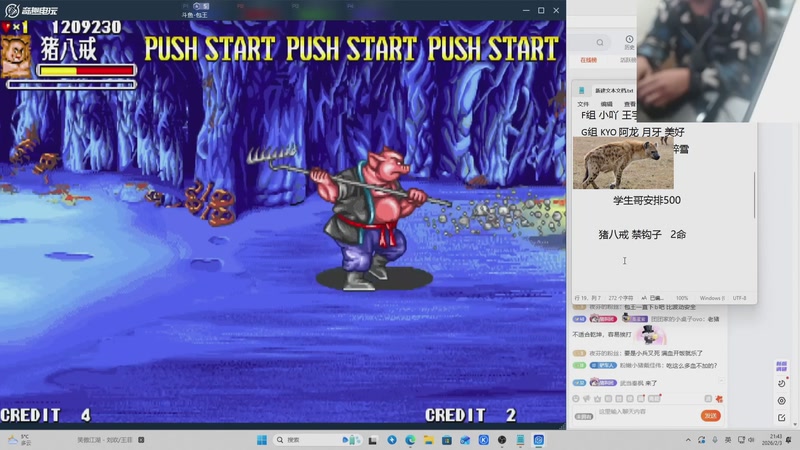This screenshot has height=450, width=800.
Task: Open the UTF-8 encoding selector in Notepad
Action: 739,298
